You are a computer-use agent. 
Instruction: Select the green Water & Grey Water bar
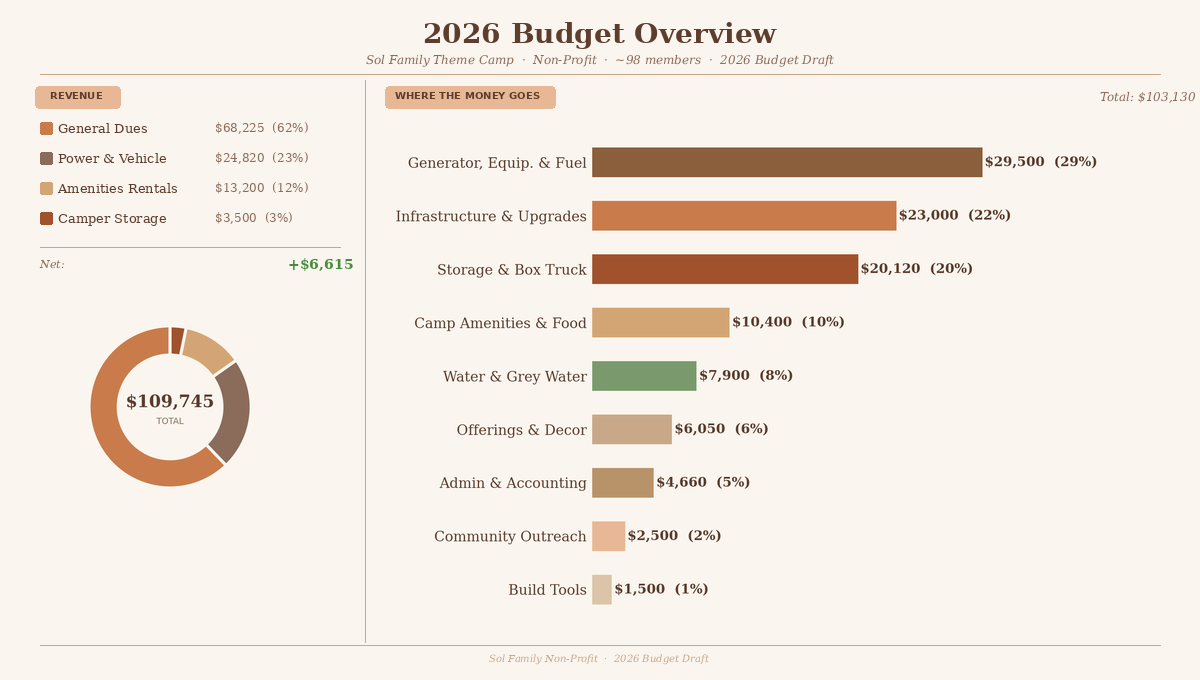pyautogui.click(x=643, y=376)
